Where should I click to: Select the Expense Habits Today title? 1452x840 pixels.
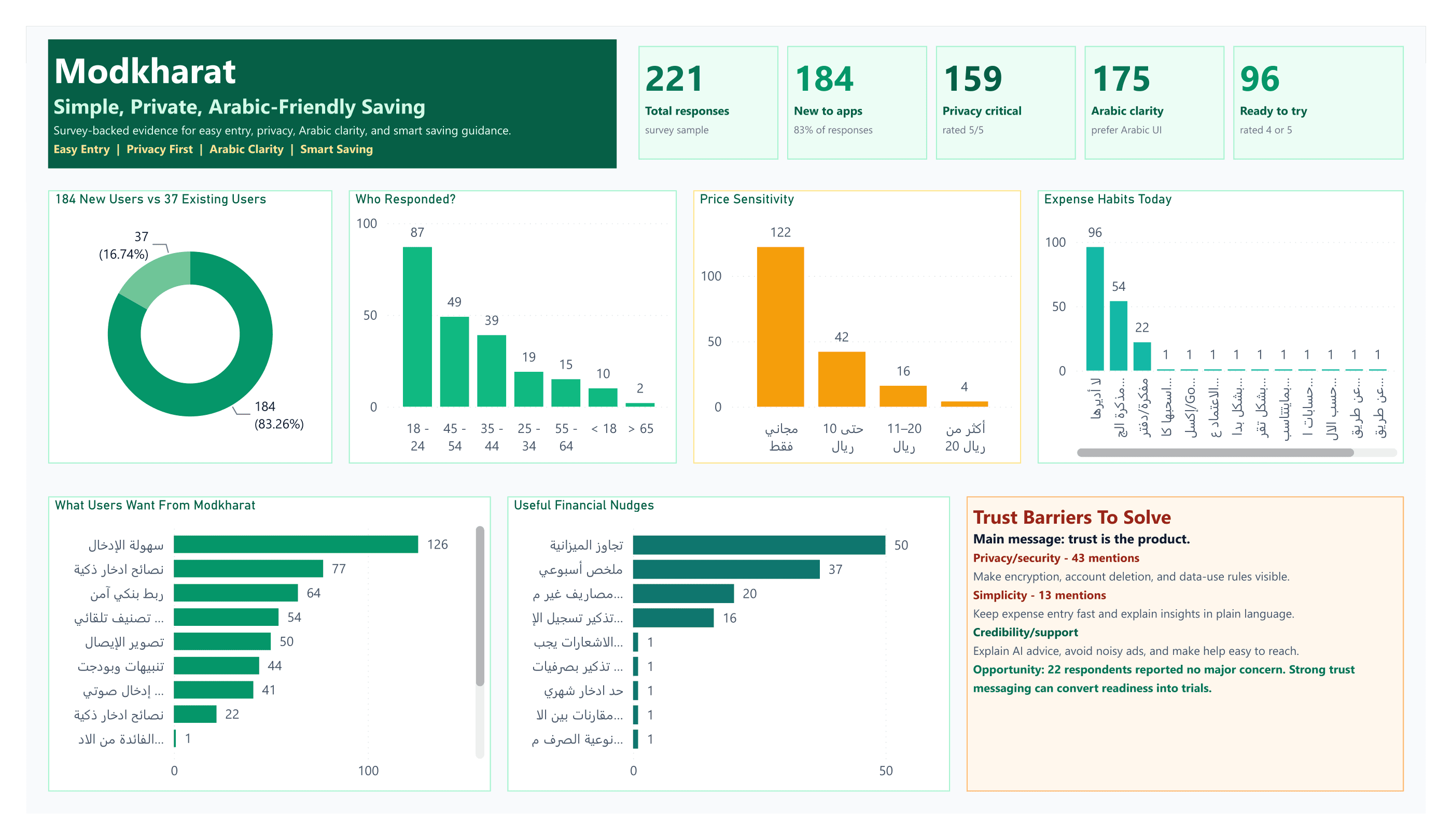point(1108,199)
